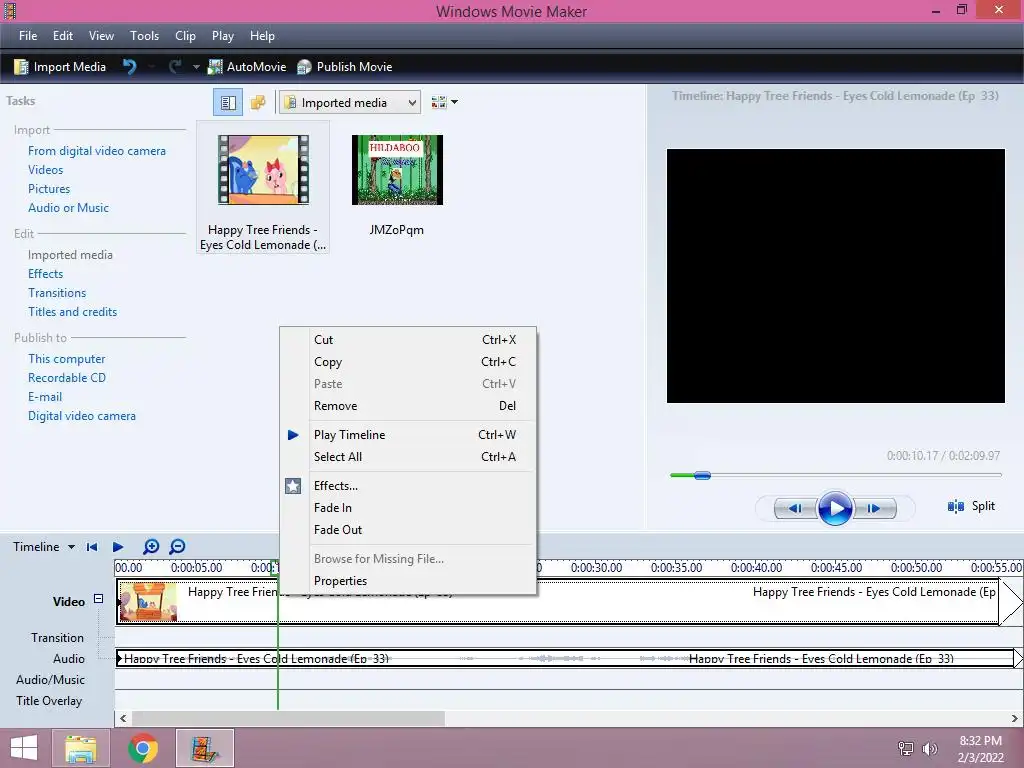Step to next frame in preview
This screenshot has width=1024, height=768.
(x=874, y=508)
